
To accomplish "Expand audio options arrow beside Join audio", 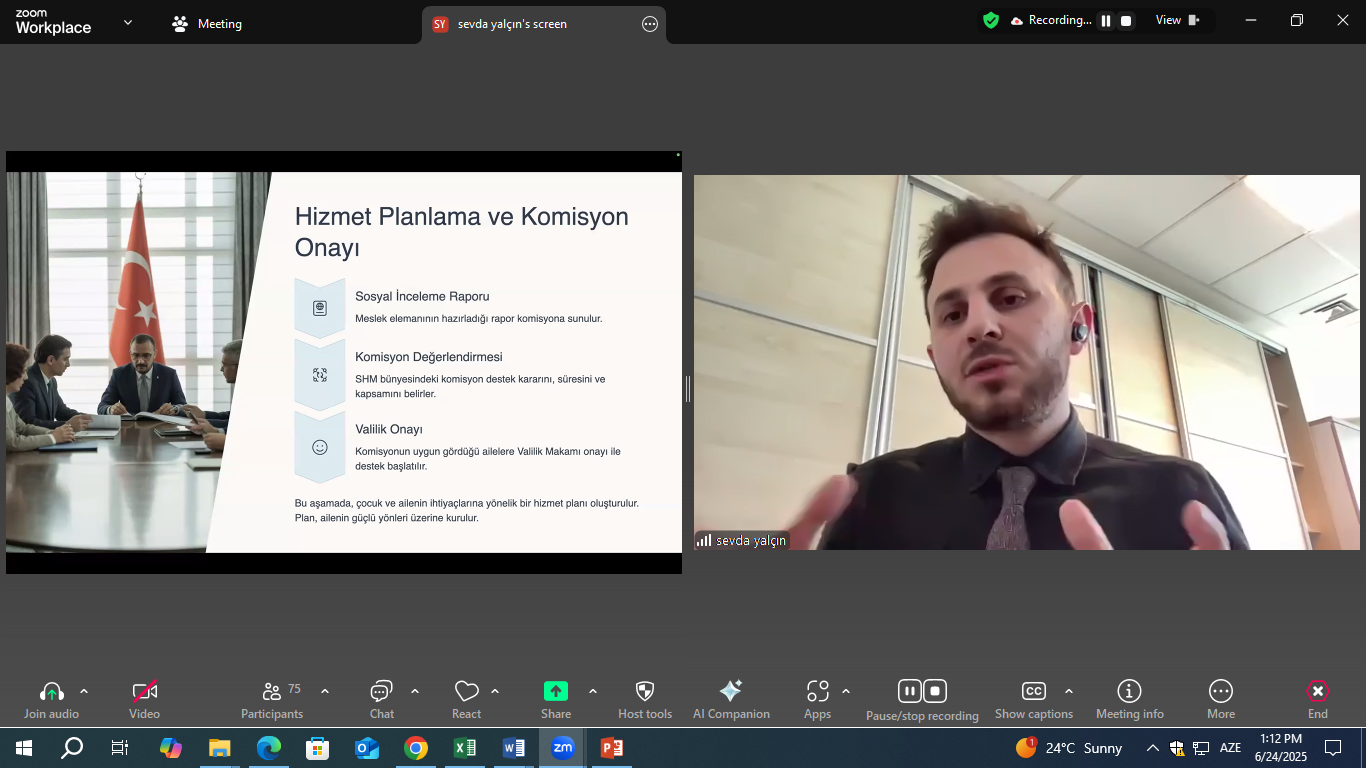I will click(x=84, y=691).
